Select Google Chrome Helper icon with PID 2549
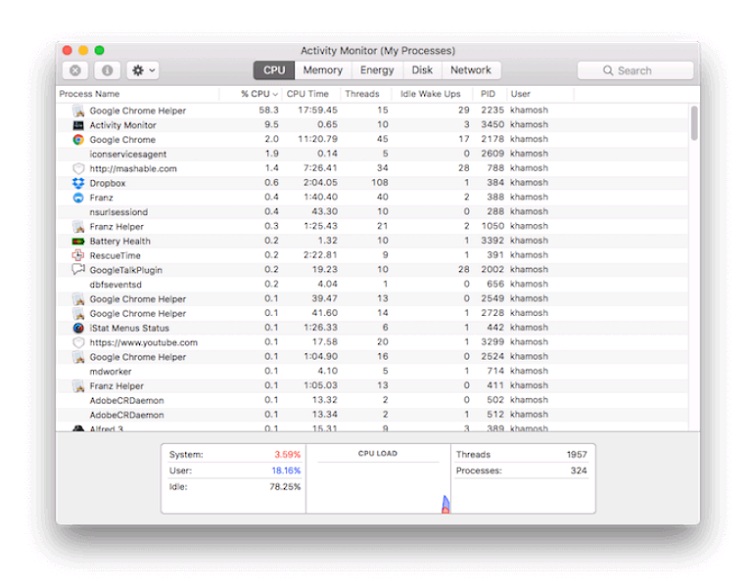Screen dimensions: 750x581 tap(78, 299)
